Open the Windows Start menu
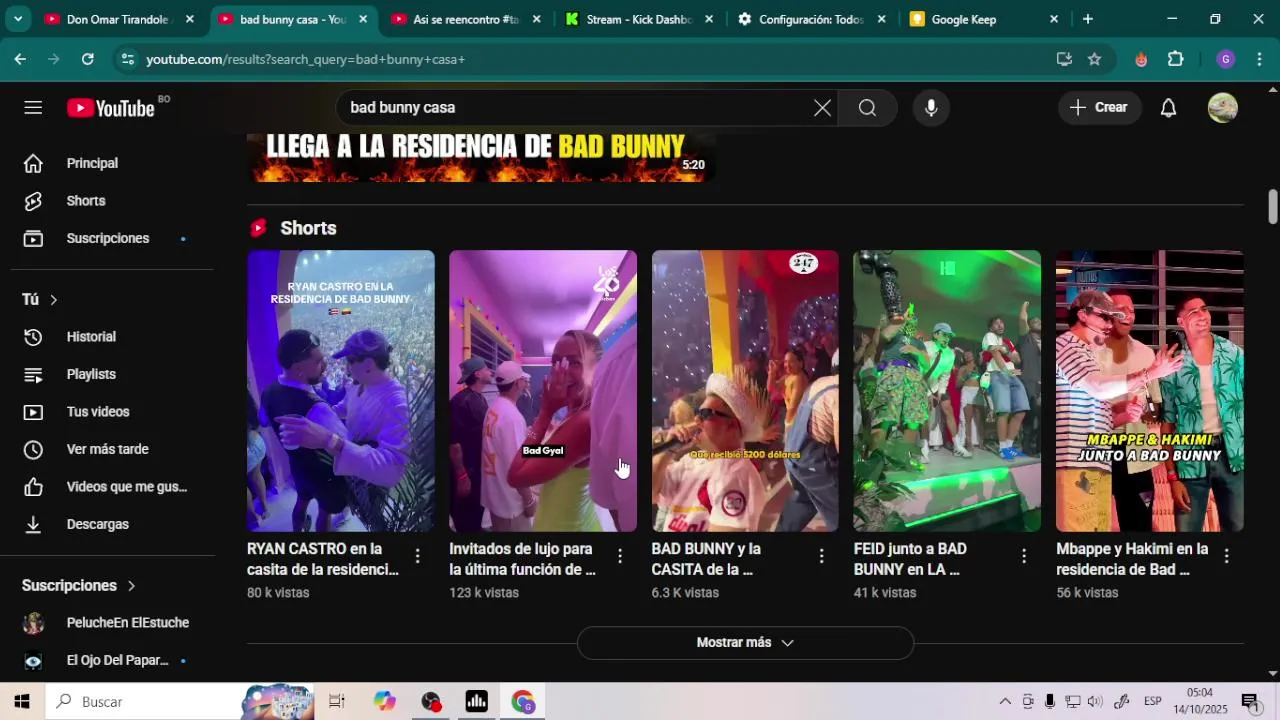1280x720 pixels. (22, 702)
